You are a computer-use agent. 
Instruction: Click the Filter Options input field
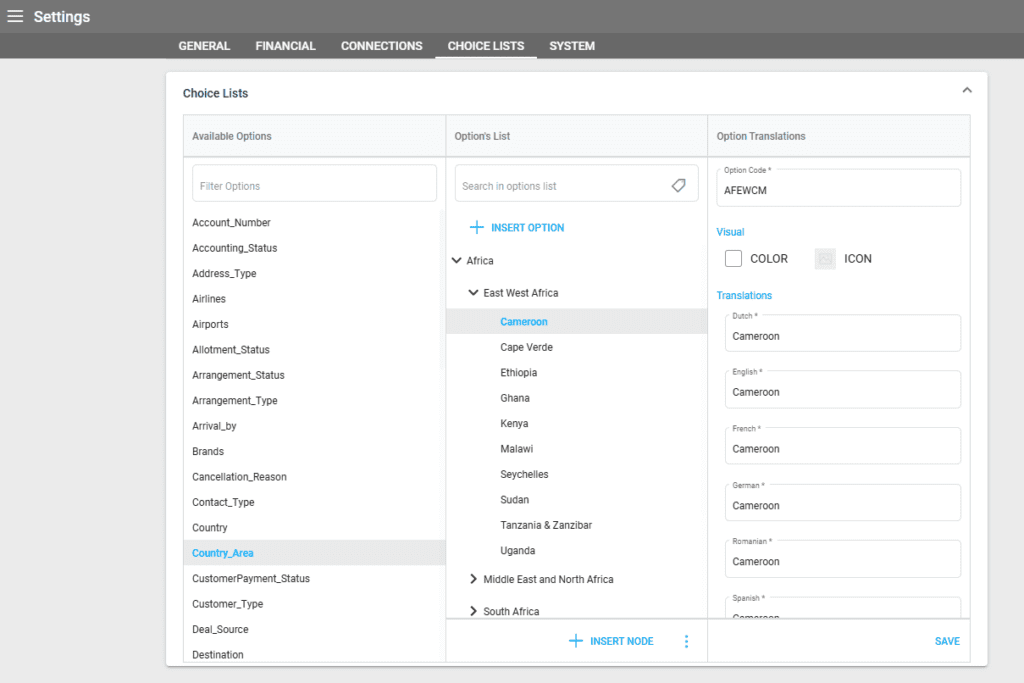pos(314,186)
